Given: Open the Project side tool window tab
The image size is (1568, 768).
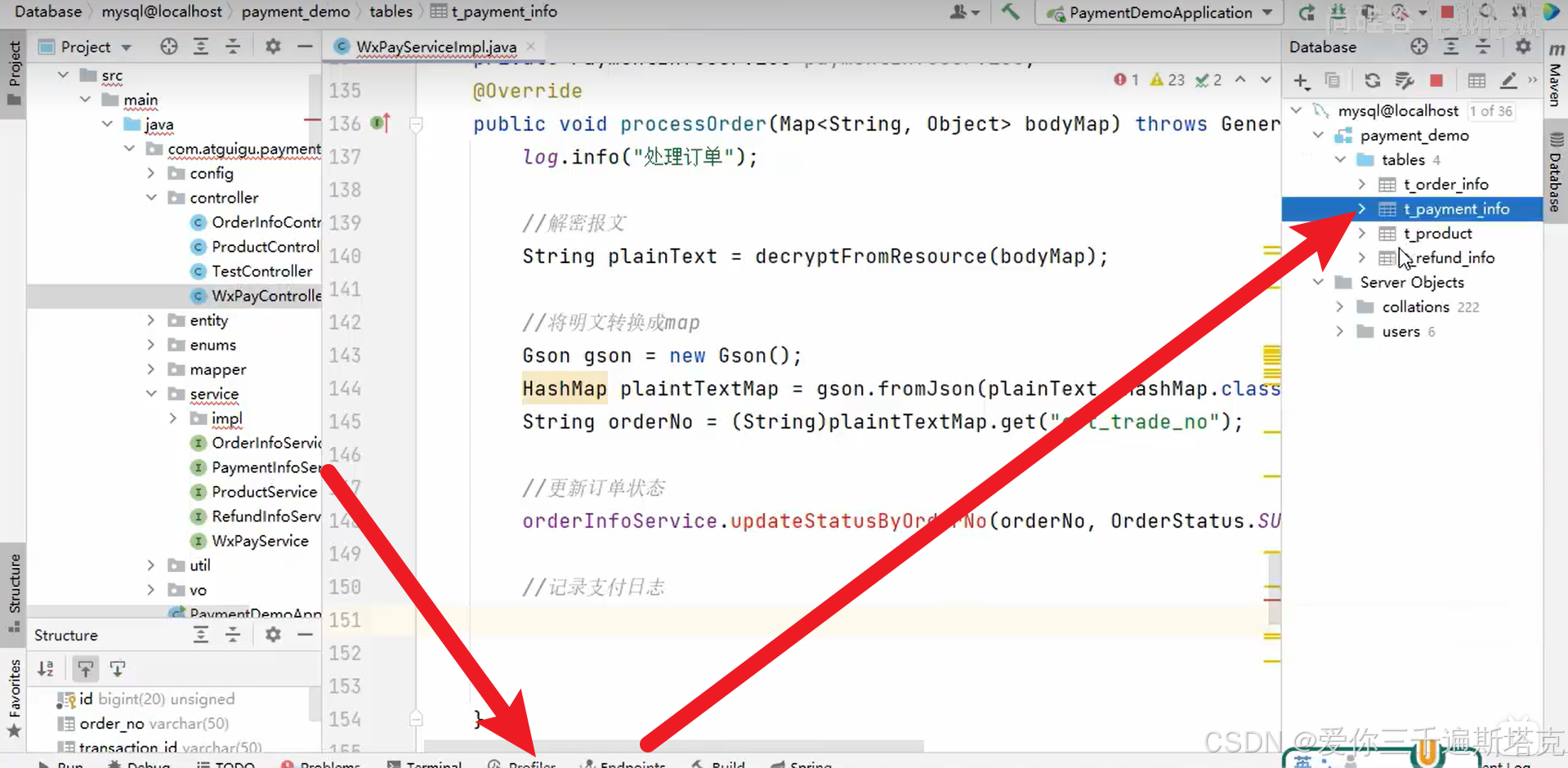Looking at the screenshot, I should pyautogui.click(x=13, y=74).
